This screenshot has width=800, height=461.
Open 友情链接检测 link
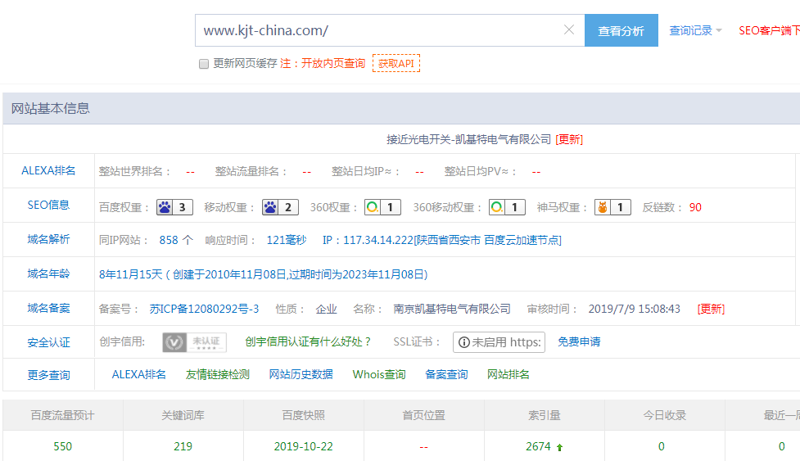click(217, 374)
